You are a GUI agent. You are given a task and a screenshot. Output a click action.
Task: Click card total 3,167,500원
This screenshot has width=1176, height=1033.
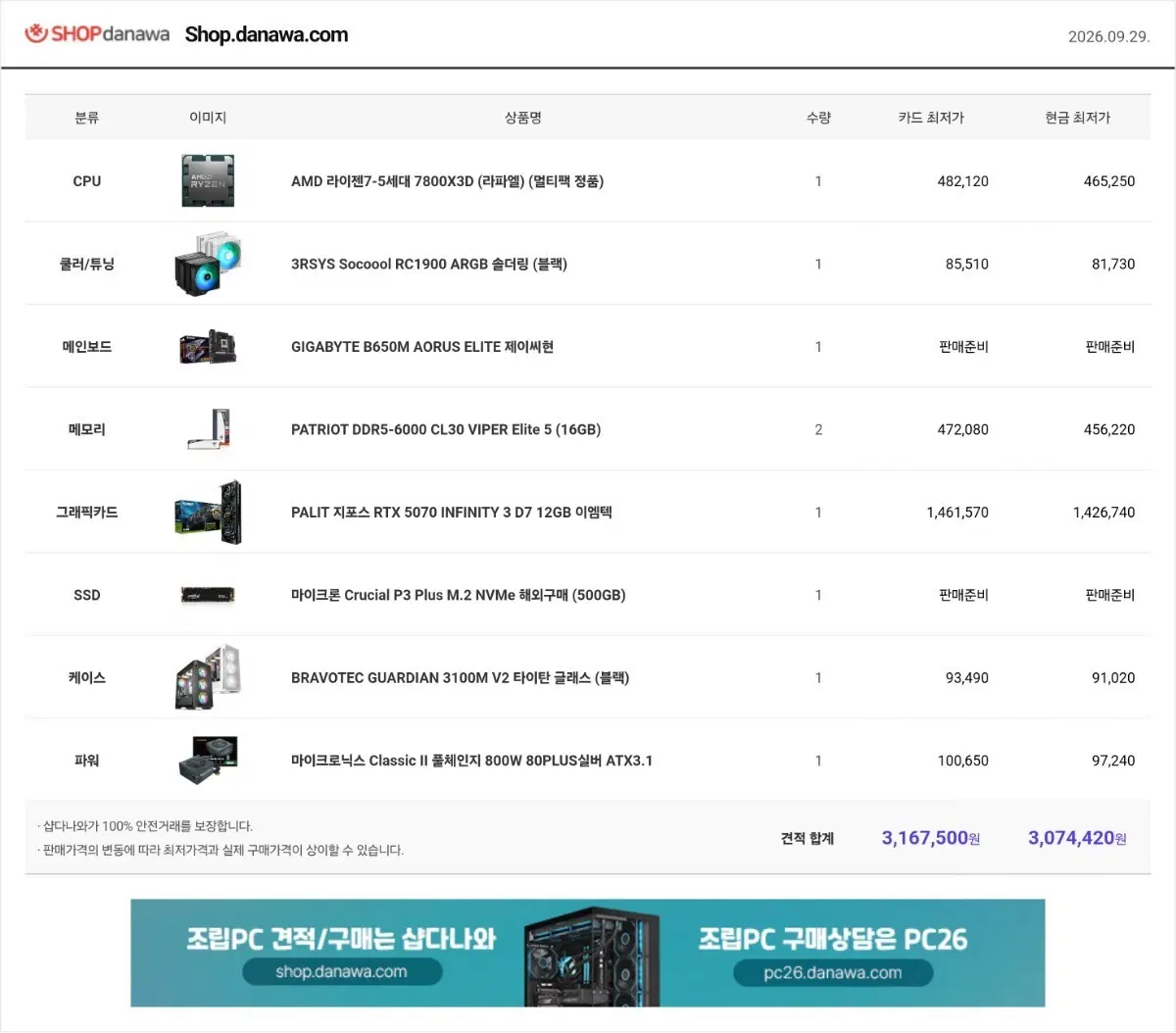pos(931,838)
